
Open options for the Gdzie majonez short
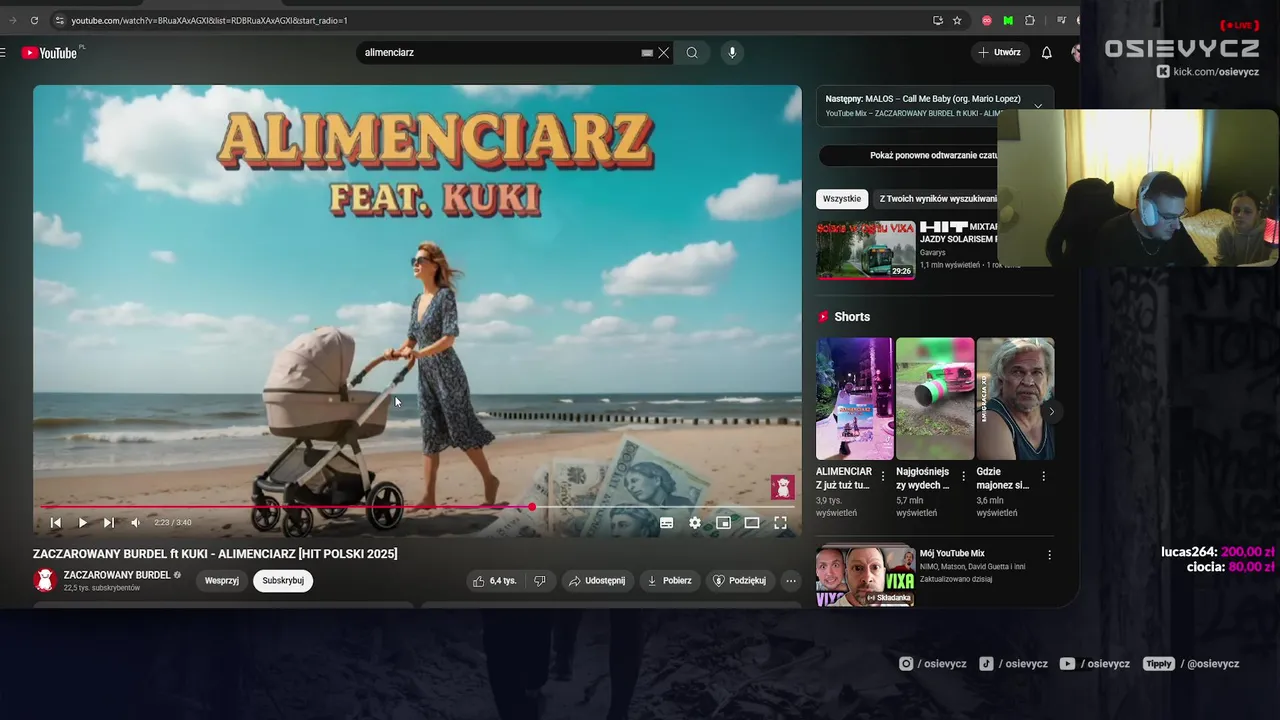point(1043,477)
